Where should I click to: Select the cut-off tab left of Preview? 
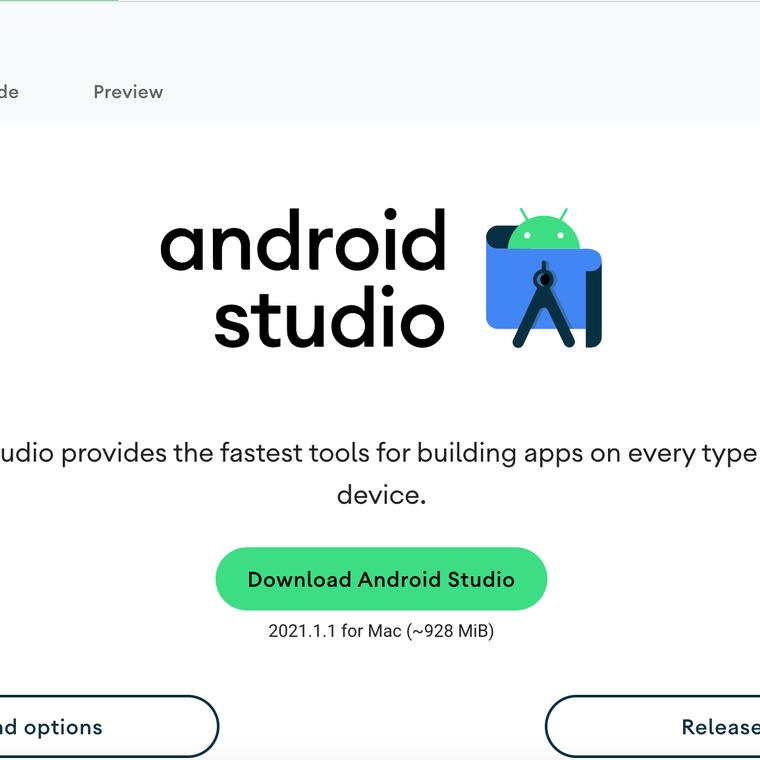tap(9, 92)
